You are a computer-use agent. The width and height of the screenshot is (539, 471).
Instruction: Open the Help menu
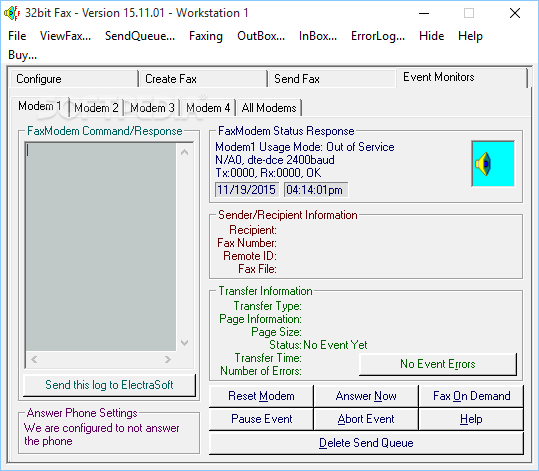[x=470, y=36]
